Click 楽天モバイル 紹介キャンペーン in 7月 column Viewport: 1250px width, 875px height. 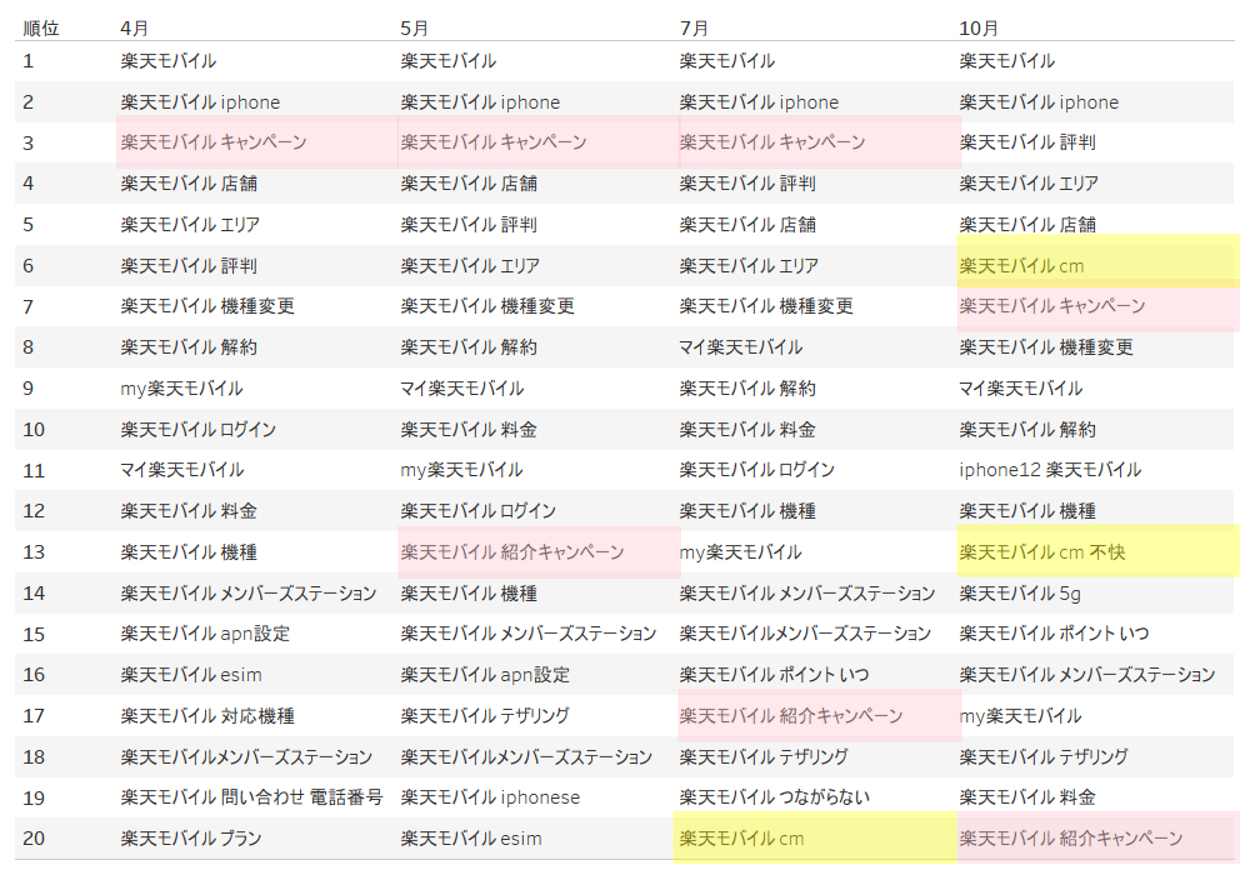(x=791, y=716)
